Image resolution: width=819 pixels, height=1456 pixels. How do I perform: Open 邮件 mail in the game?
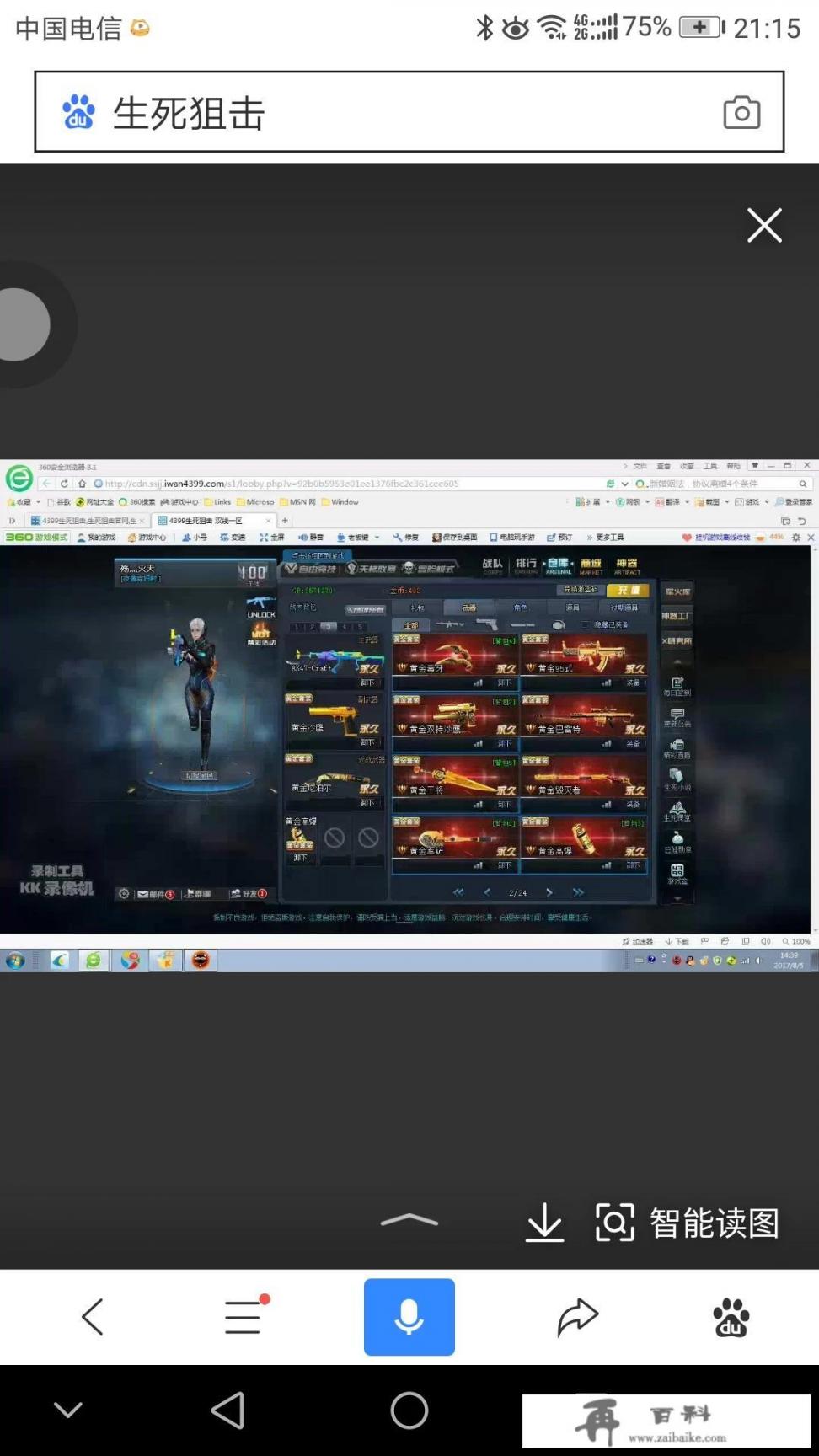pos(156,894)
